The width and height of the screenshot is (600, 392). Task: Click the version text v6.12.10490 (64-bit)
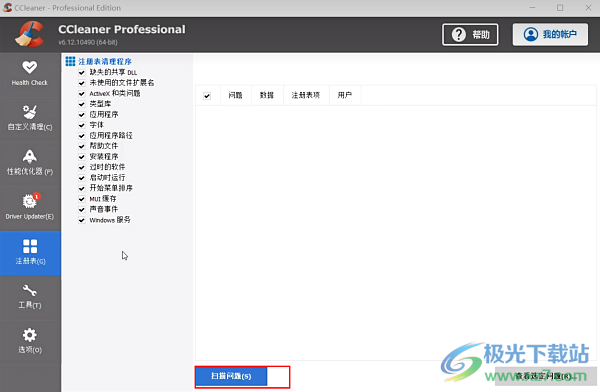pos(88,42)
